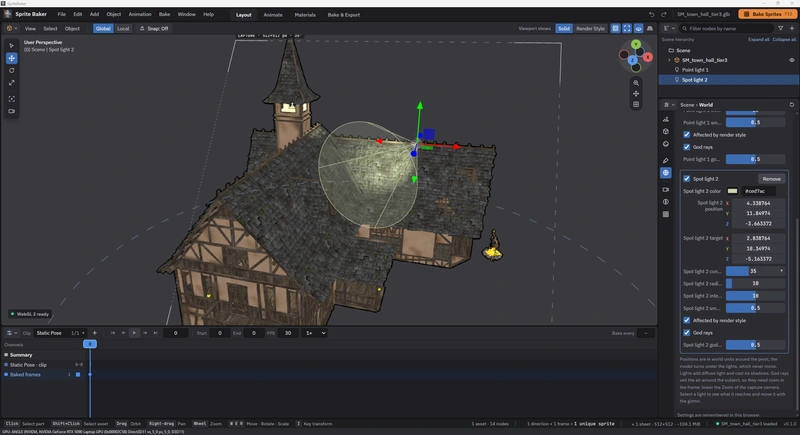Switch to the Materials workspace tab

point(305,15)
